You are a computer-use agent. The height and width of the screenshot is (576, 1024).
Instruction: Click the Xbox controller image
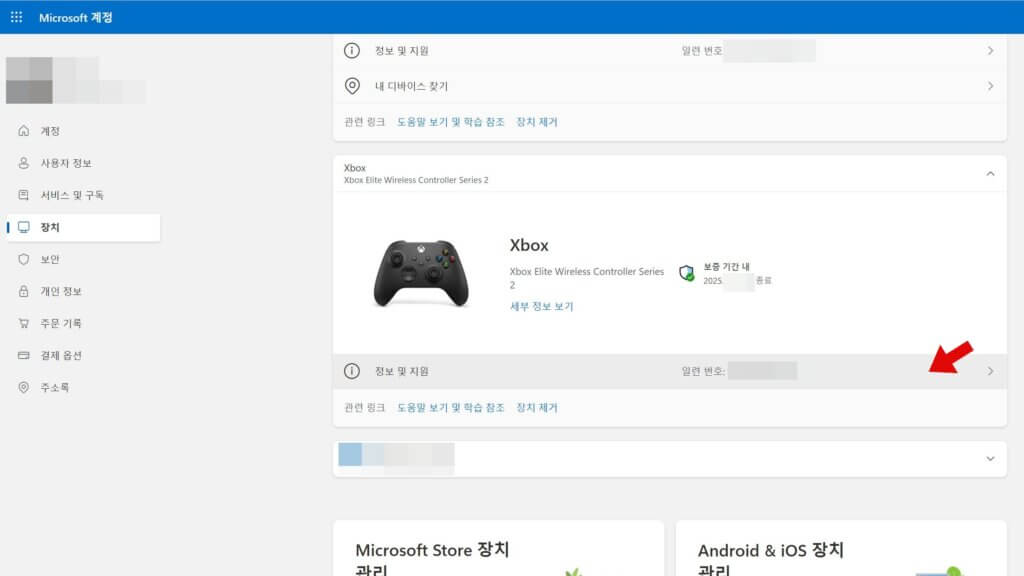click(420, 273)
